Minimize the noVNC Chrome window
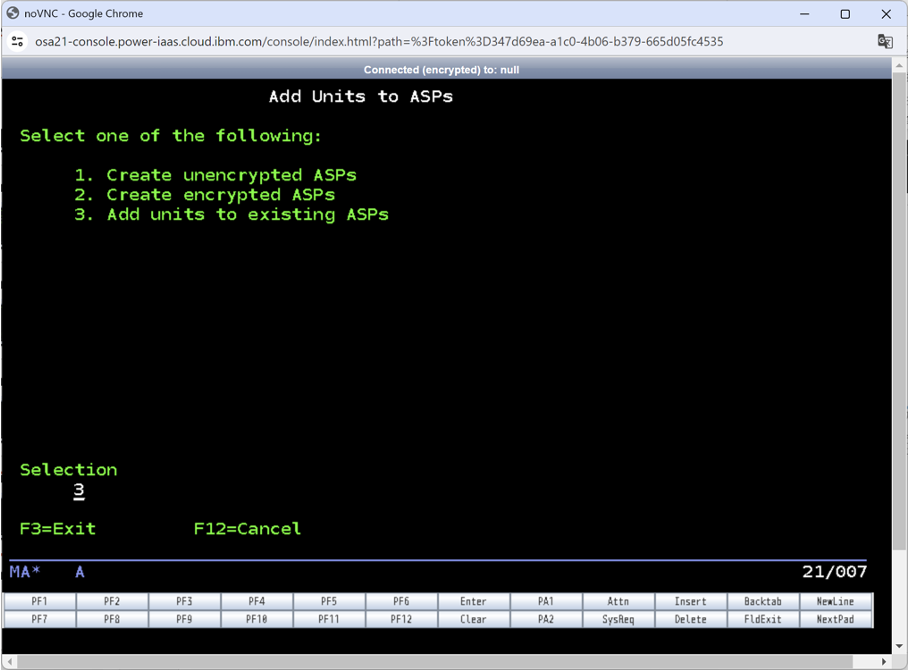908x670 pixels. click(804, 14)
